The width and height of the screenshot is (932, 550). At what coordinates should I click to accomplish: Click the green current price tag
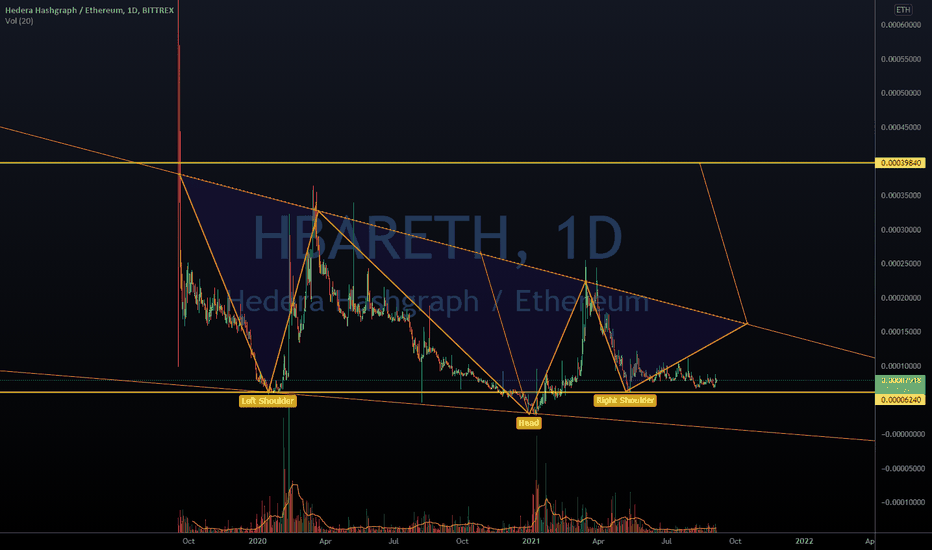click(x=900, y=384)
